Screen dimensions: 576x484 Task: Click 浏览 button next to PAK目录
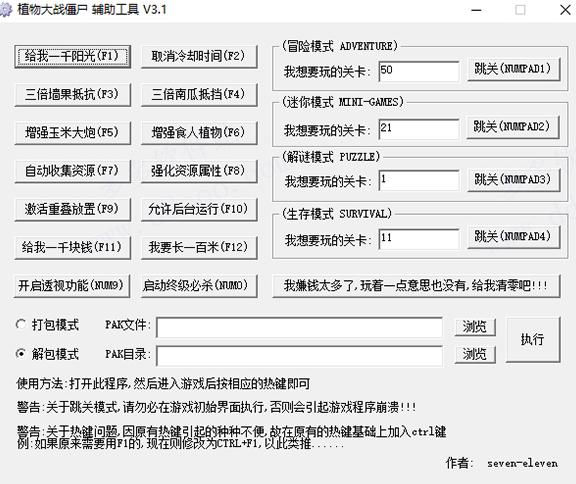coord(475,355)
